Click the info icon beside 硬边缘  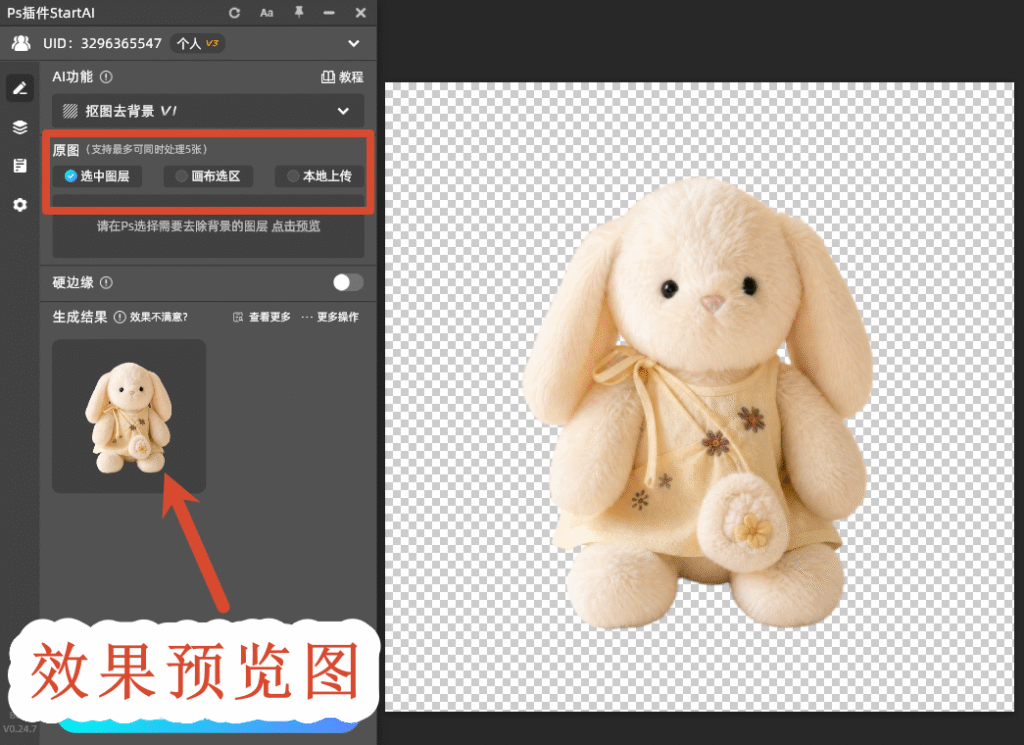click(106, 283)
